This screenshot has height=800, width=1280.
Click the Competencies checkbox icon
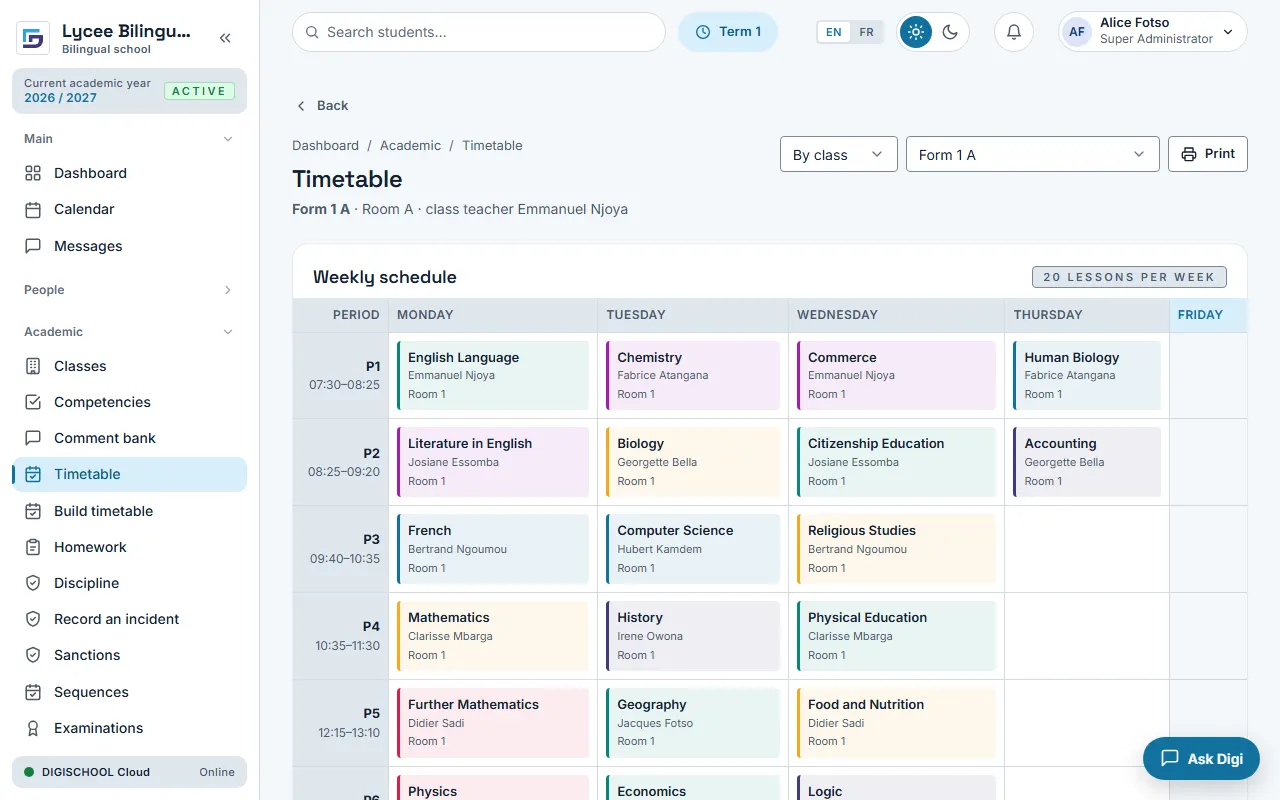33,402
